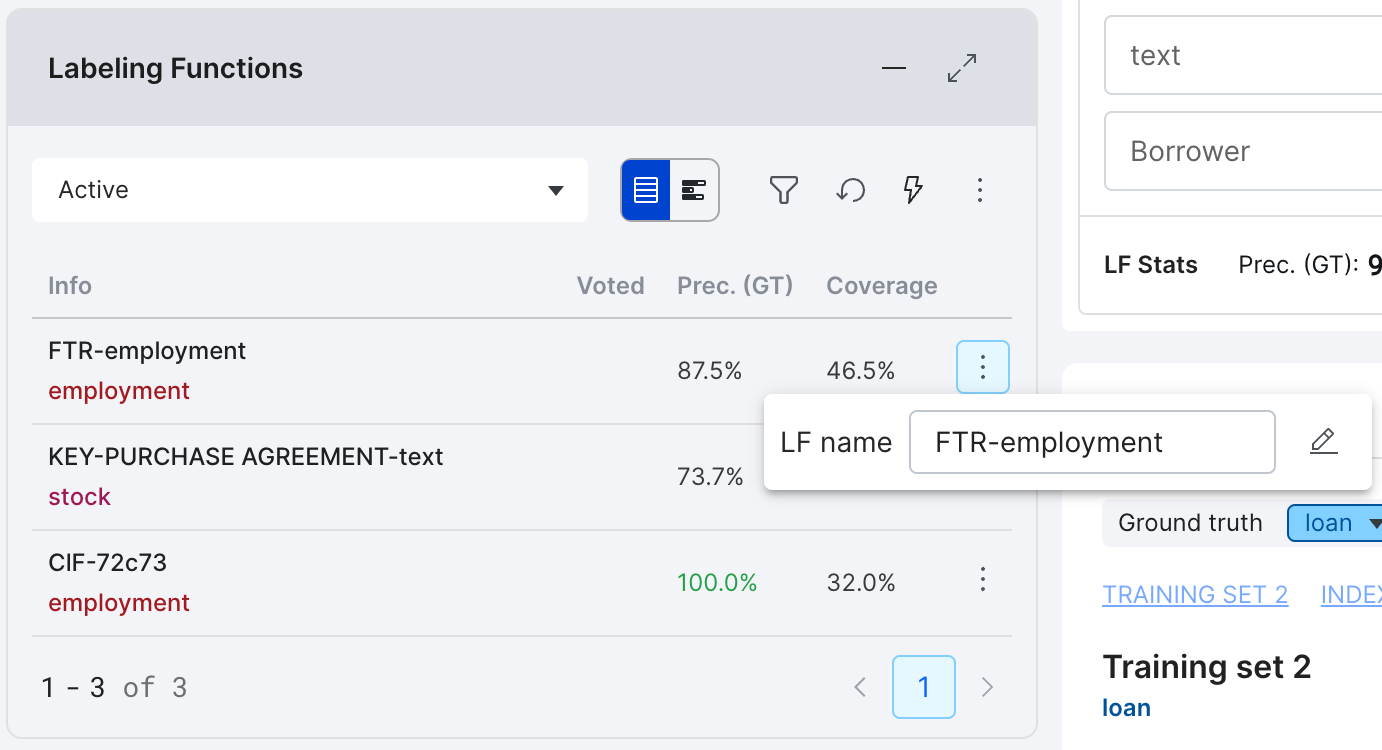Open the LF filter funnel
1382x750 pixels.
click(784, 190)
